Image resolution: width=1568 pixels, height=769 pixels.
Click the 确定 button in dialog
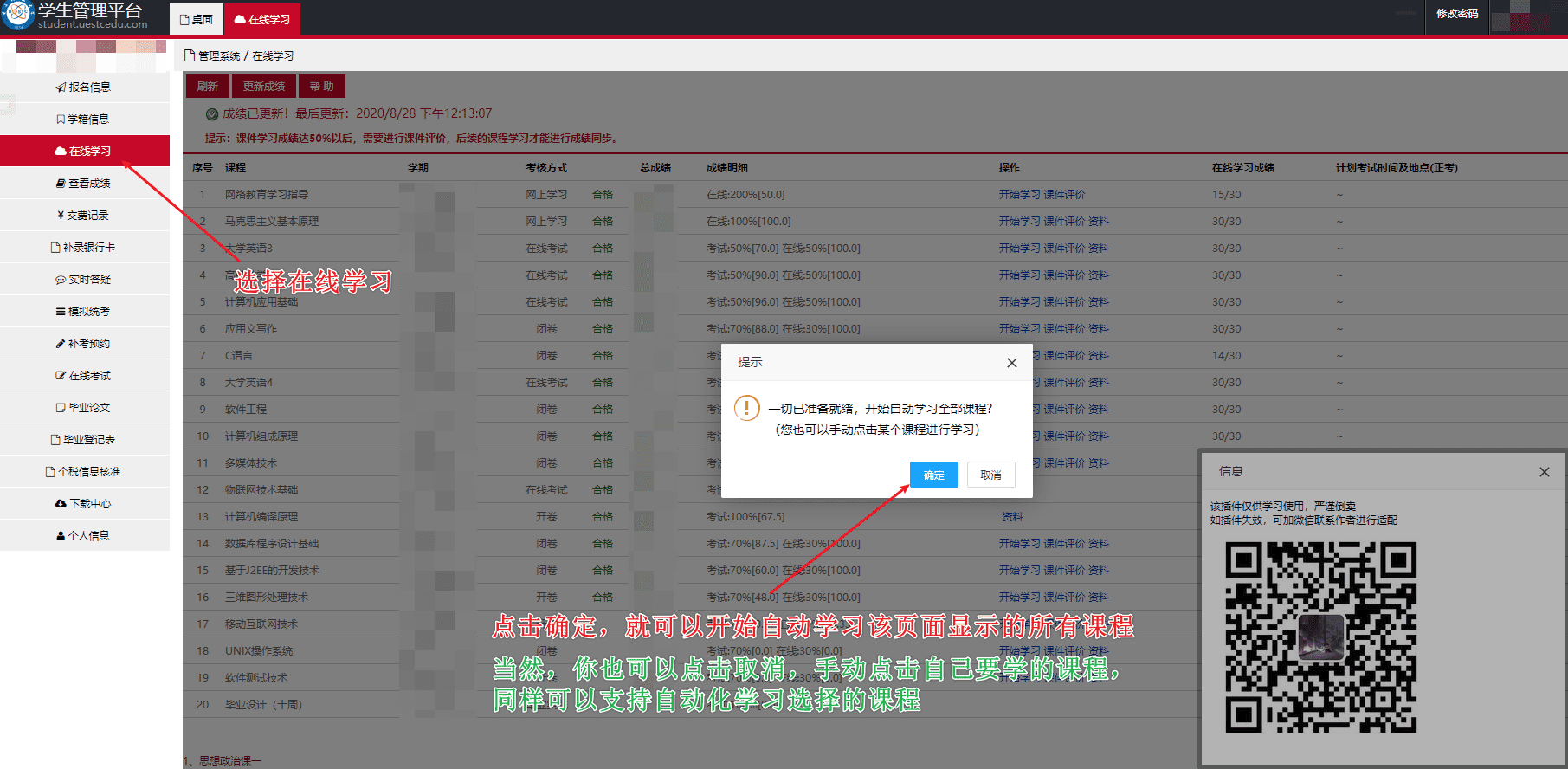[x=933, y=475]
